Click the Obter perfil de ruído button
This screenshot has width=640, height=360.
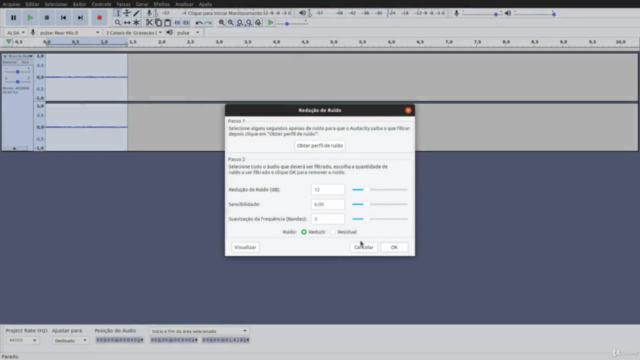click(320, 146)
